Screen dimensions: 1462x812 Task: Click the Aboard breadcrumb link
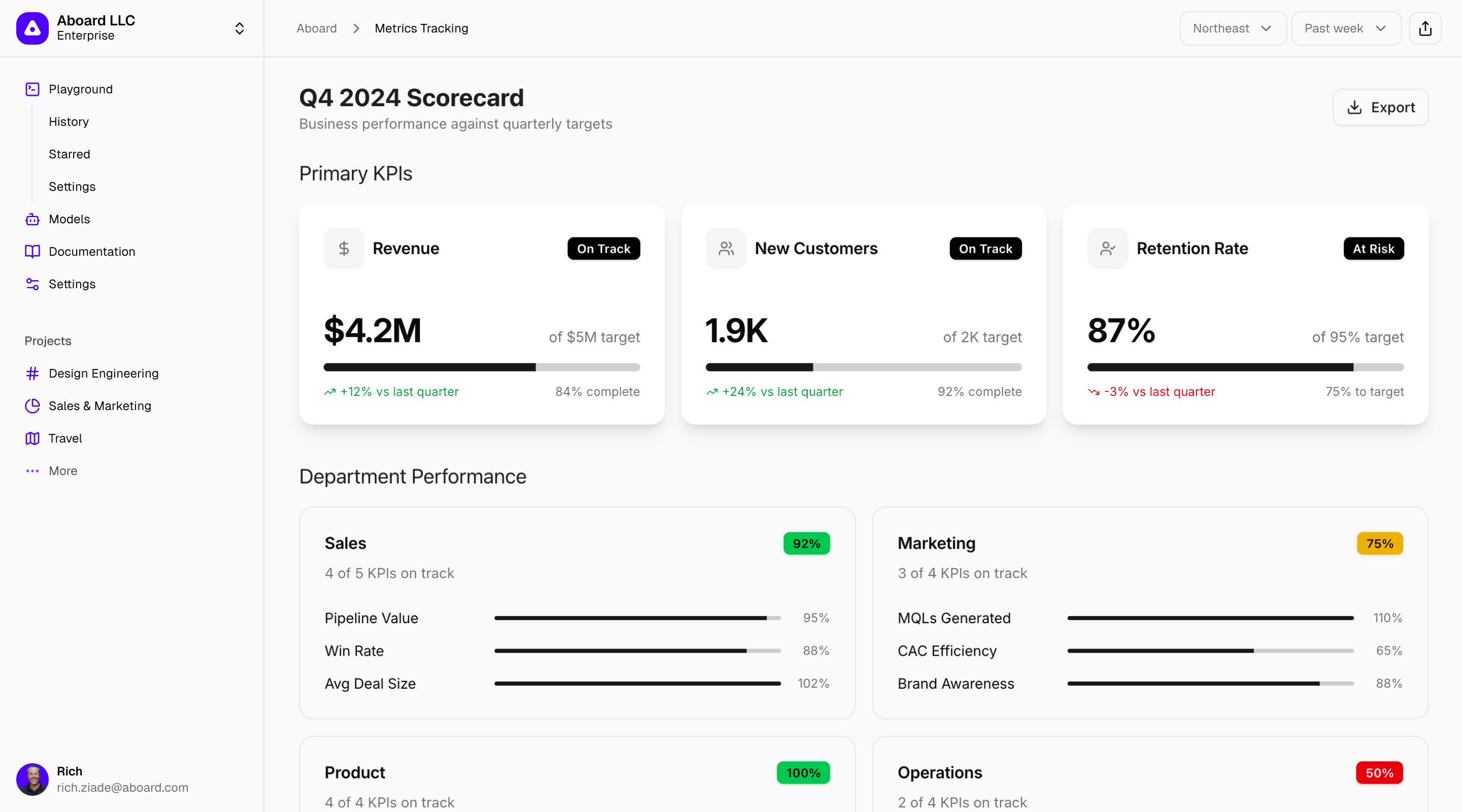tap(316, 28)
